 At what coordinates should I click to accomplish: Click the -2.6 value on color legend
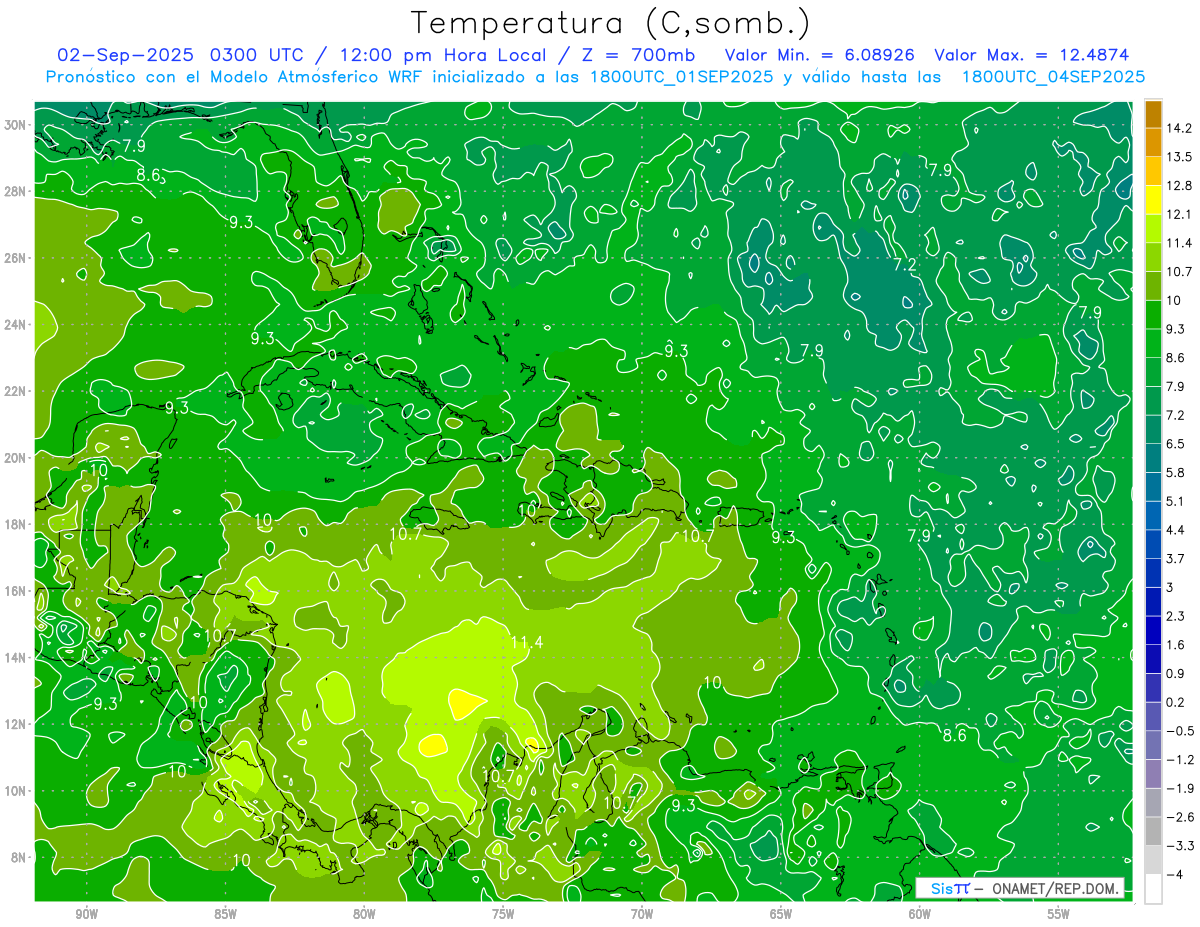tap(1178, 816)
